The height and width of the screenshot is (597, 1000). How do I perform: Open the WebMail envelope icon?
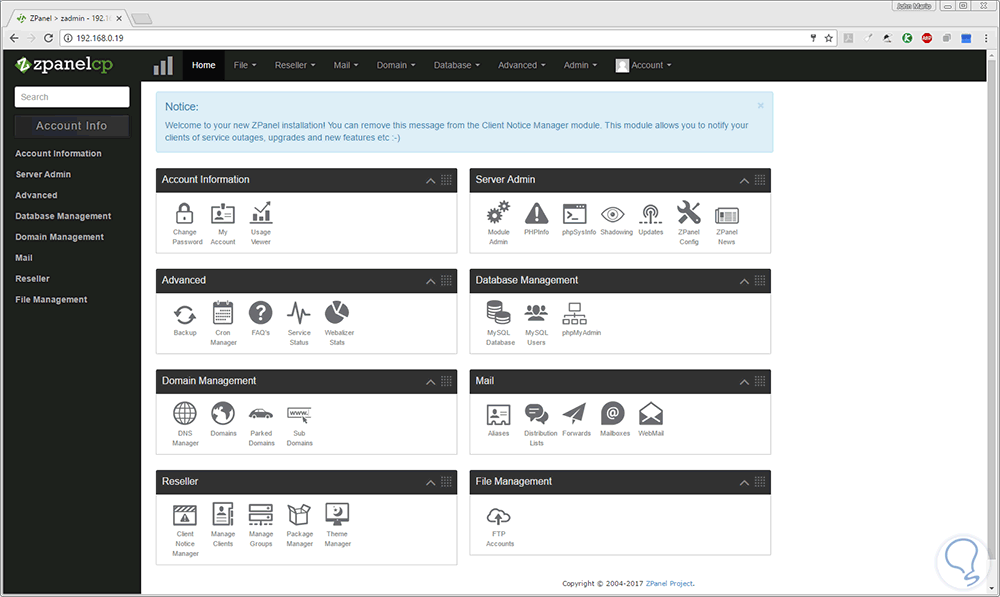[x=651, y=414]
